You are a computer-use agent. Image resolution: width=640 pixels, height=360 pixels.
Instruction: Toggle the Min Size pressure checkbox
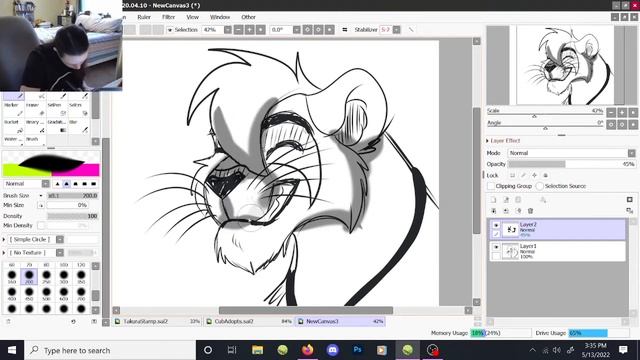click(x=41, y=205)
